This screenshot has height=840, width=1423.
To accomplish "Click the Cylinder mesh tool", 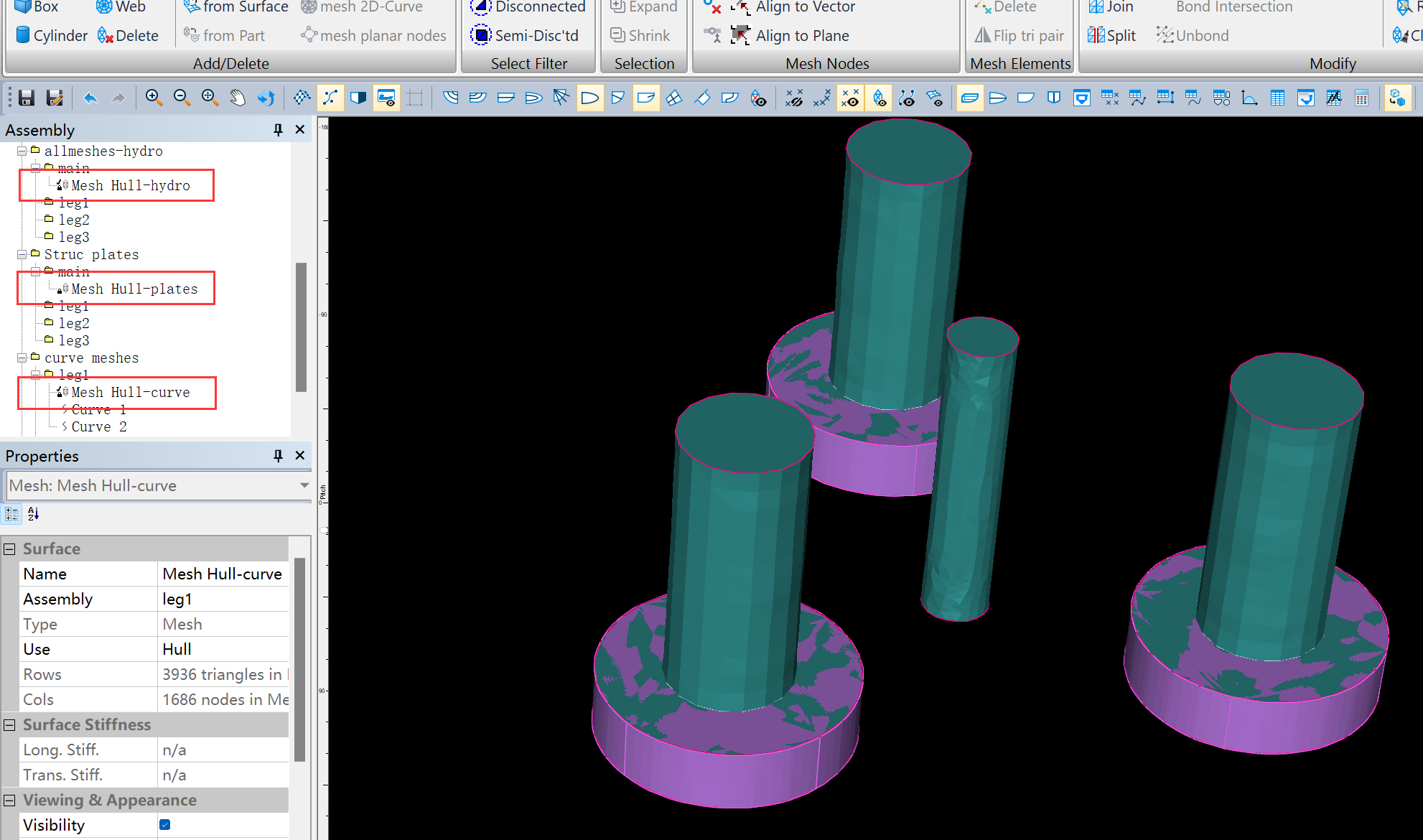I will (x=51, y=35).
